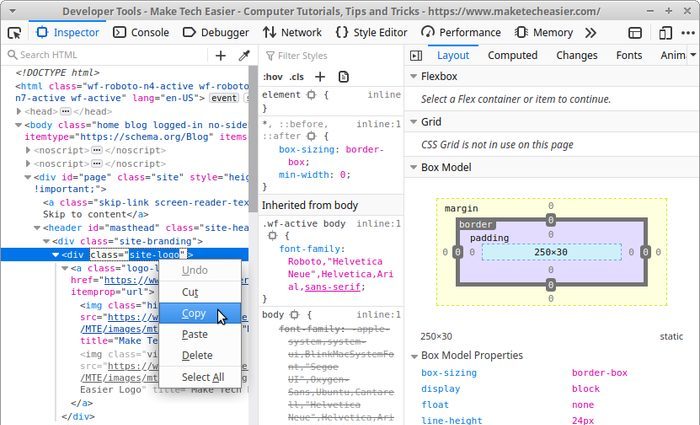Toggle print media simulation icon
This screenshot has height=425, width=700.
343,77
